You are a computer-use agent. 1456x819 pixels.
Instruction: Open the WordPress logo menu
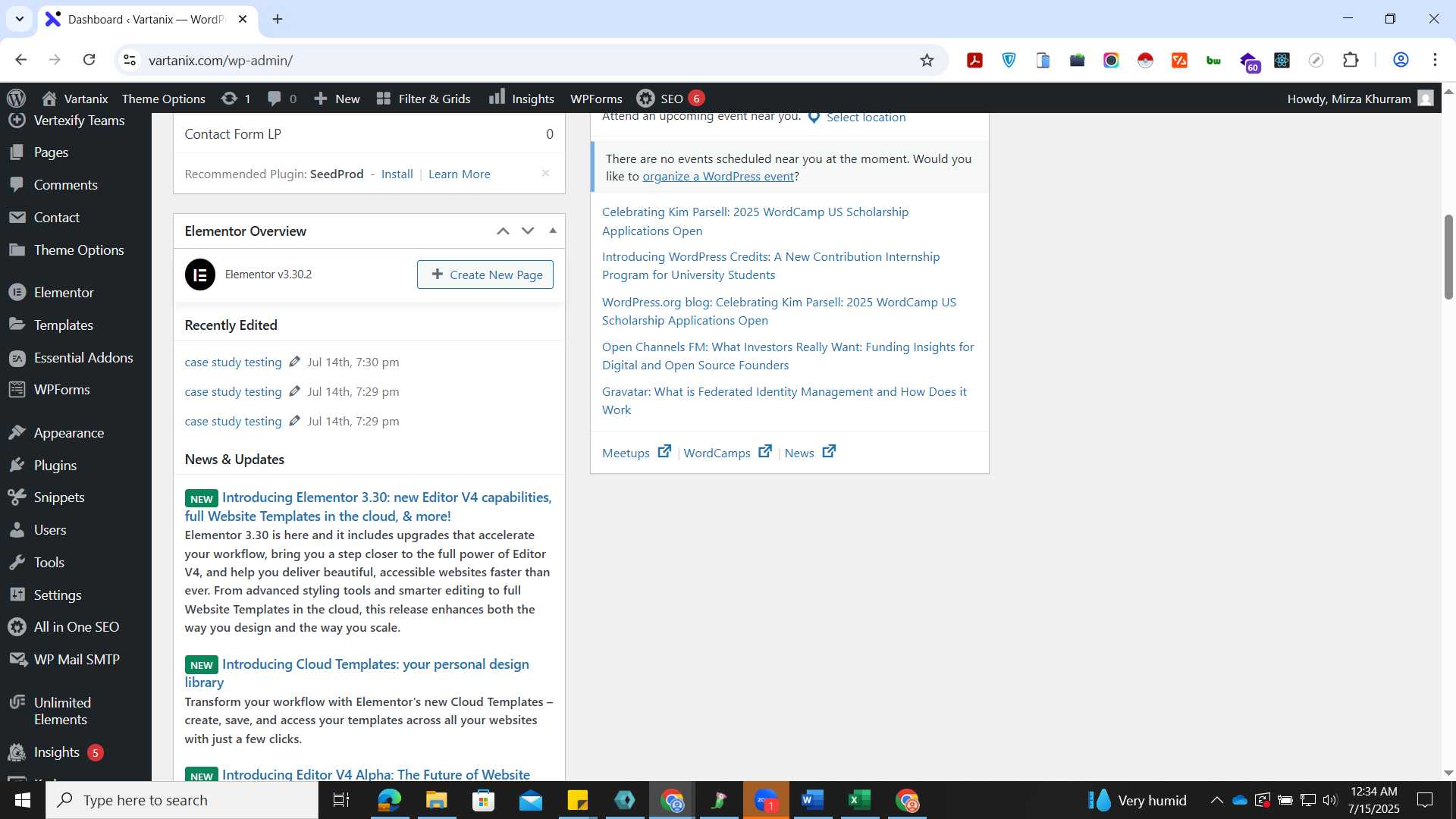tap(16, 99)
